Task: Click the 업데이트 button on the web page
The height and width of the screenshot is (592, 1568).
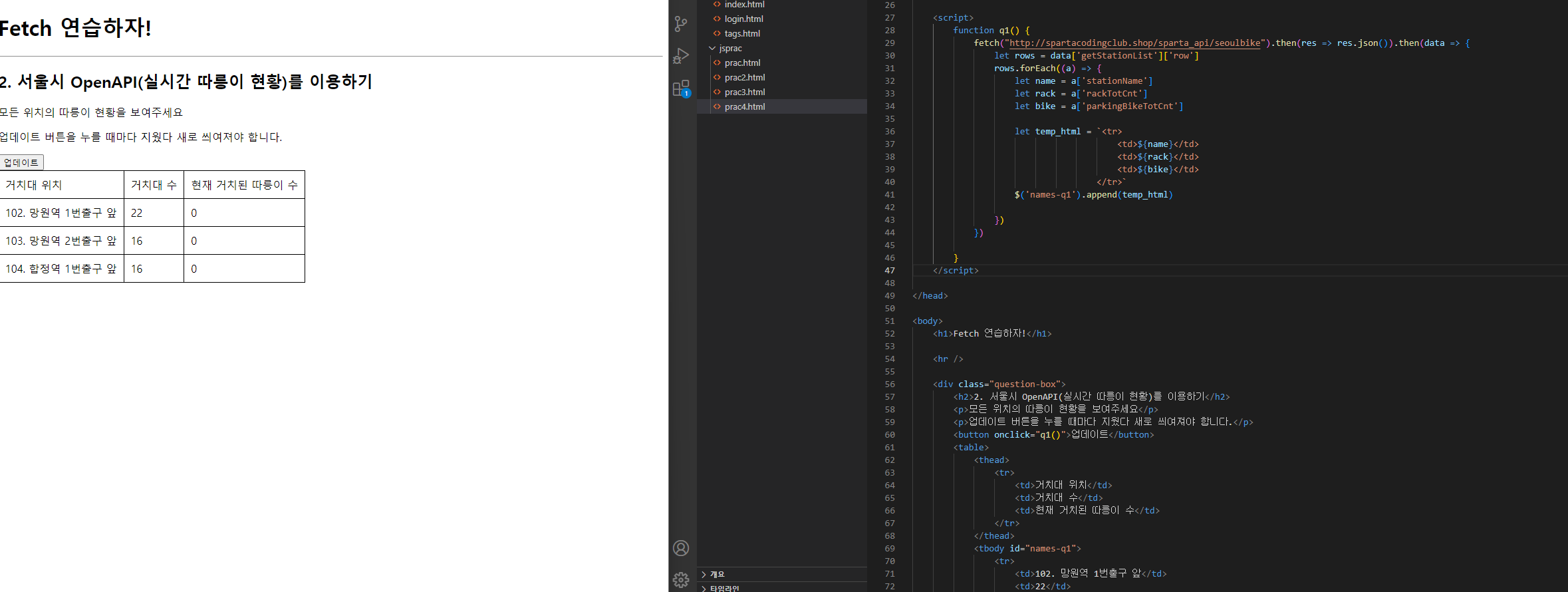Action: pos(21,162)
